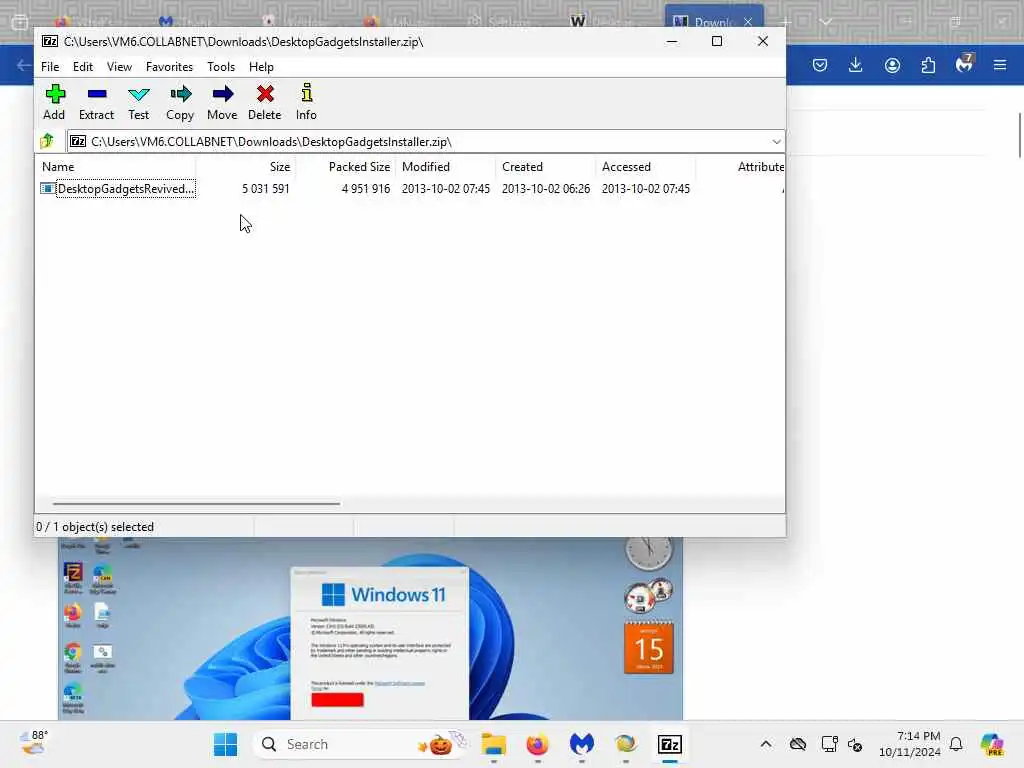Open the clock showing 7:14 PM
Image resolution: width=1024 pixels, height=768 pixels.
[x=910, y=744]
